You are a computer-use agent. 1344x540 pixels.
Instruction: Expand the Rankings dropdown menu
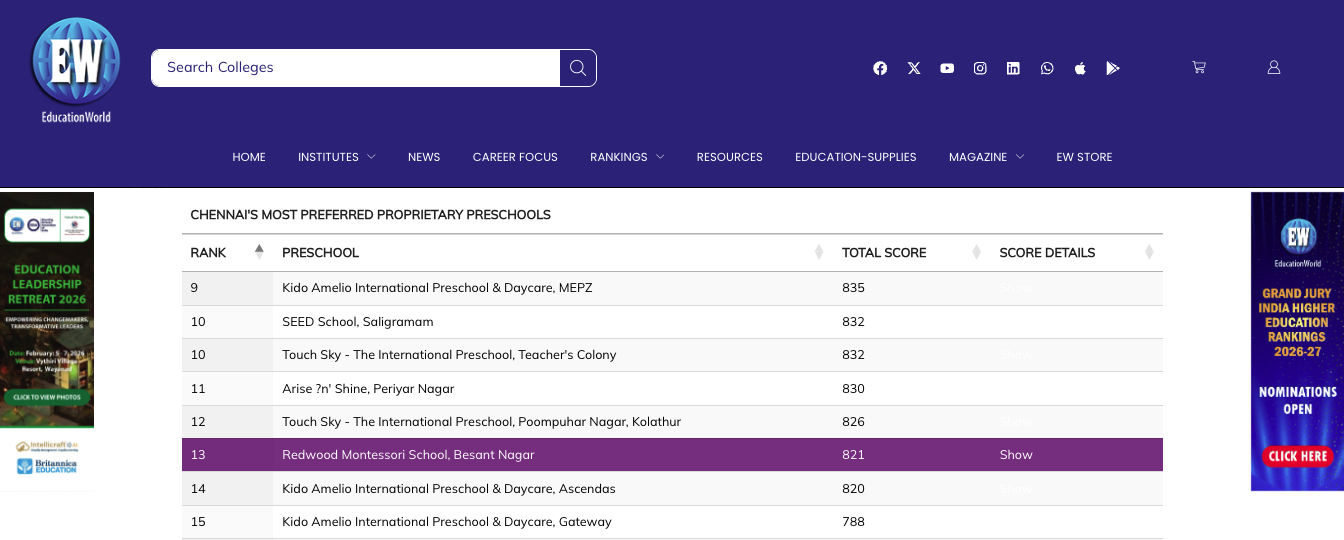(x=627, y=157)
